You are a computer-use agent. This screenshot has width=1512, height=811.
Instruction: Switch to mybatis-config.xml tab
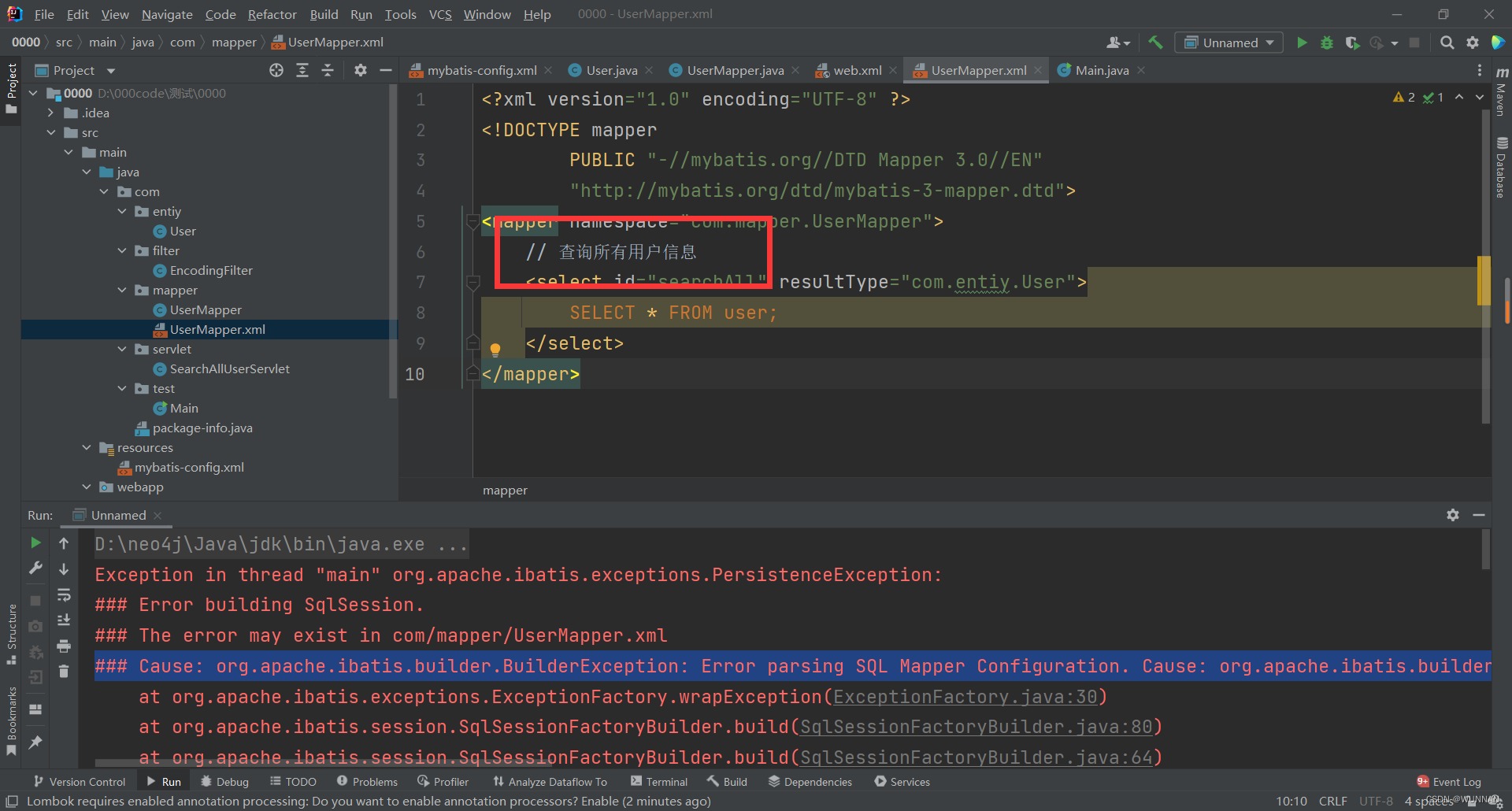pyautogui.click(x=481, y=70)
